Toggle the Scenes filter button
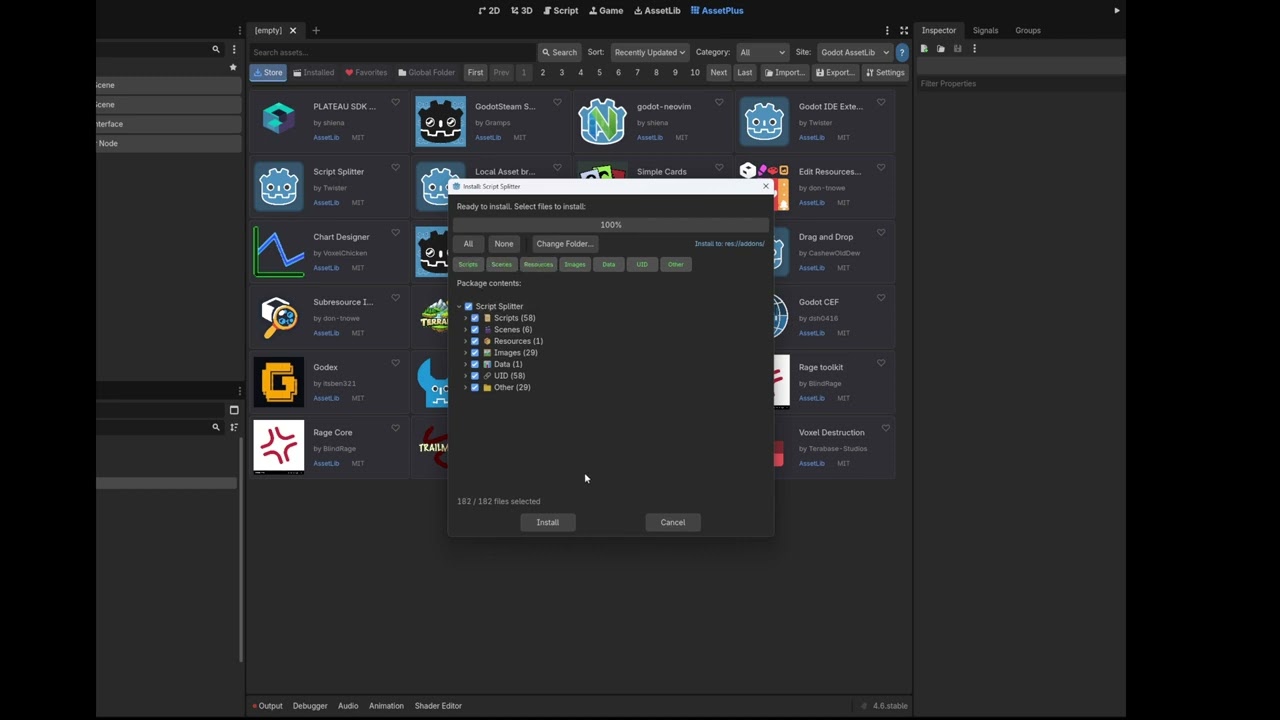Screen dimensions: 1280x720 [x=501, y=264]
